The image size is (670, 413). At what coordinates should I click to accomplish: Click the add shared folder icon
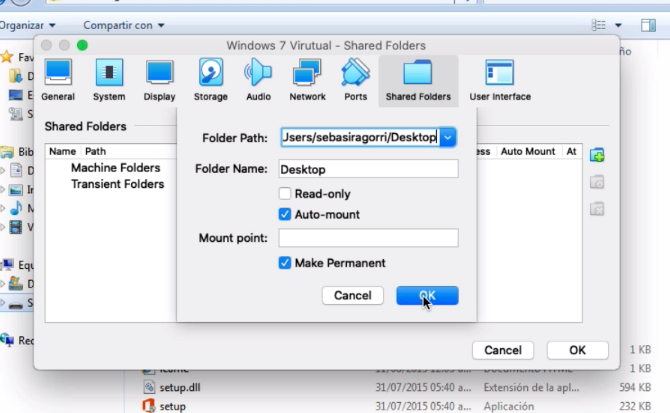click(x=597, y=155)
